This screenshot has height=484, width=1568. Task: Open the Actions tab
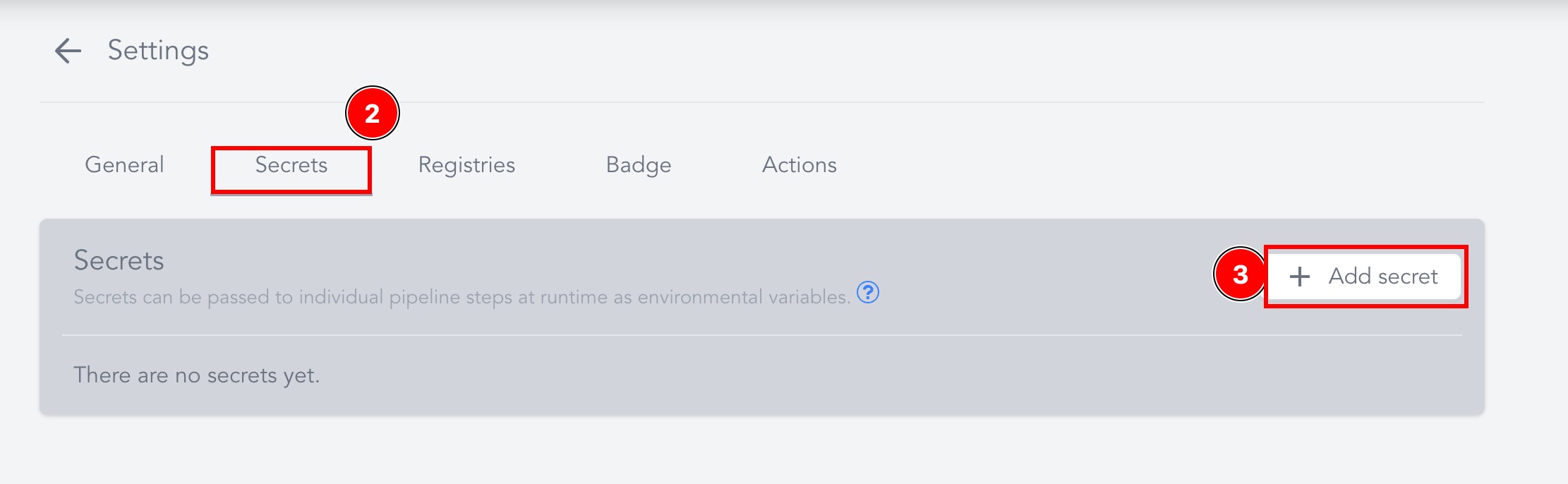click(x=800, y=165)
